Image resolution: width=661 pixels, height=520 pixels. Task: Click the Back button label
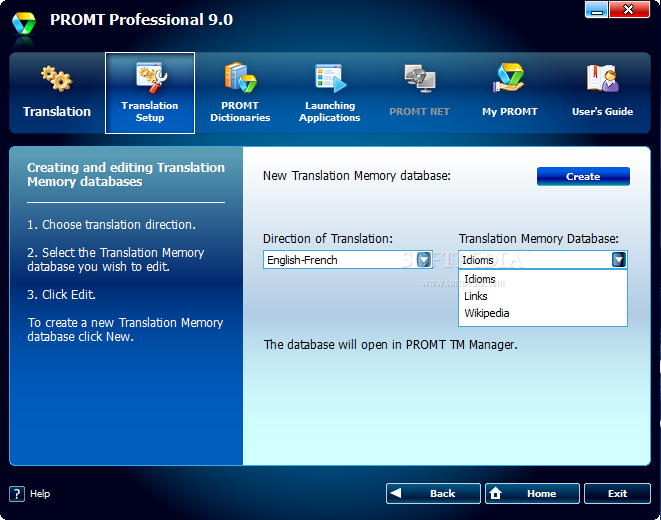[443, 493]
